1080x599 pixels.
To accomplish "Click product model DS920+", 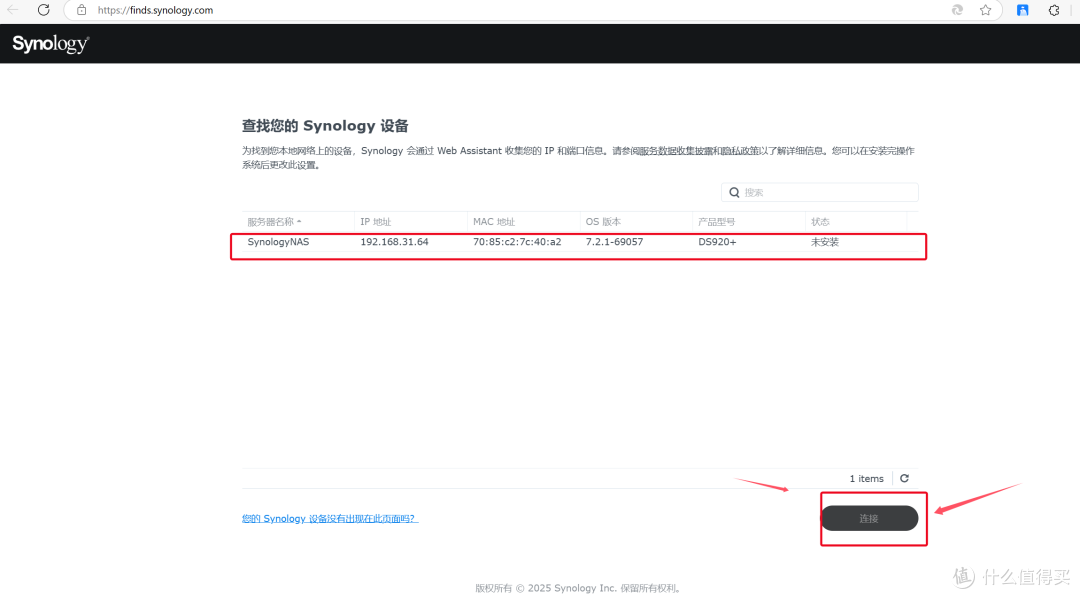I will [717, 242].
